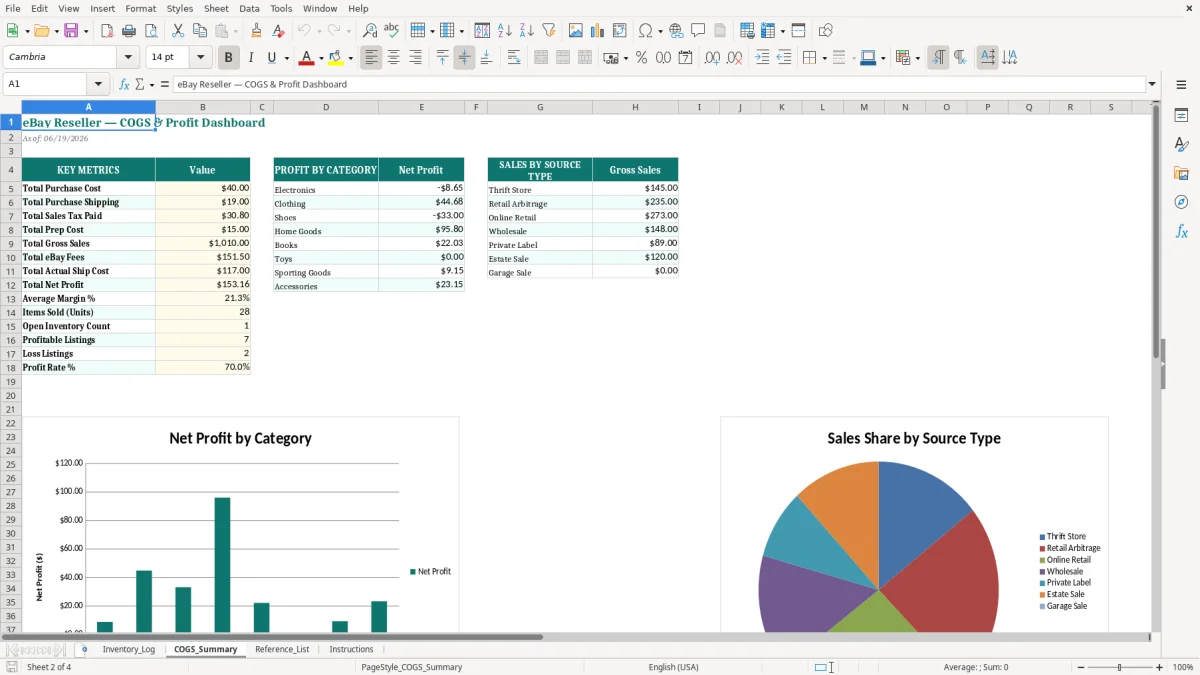The image size is (1200, 675).
Task: Open Find and Replace
Action: (370, 31)
